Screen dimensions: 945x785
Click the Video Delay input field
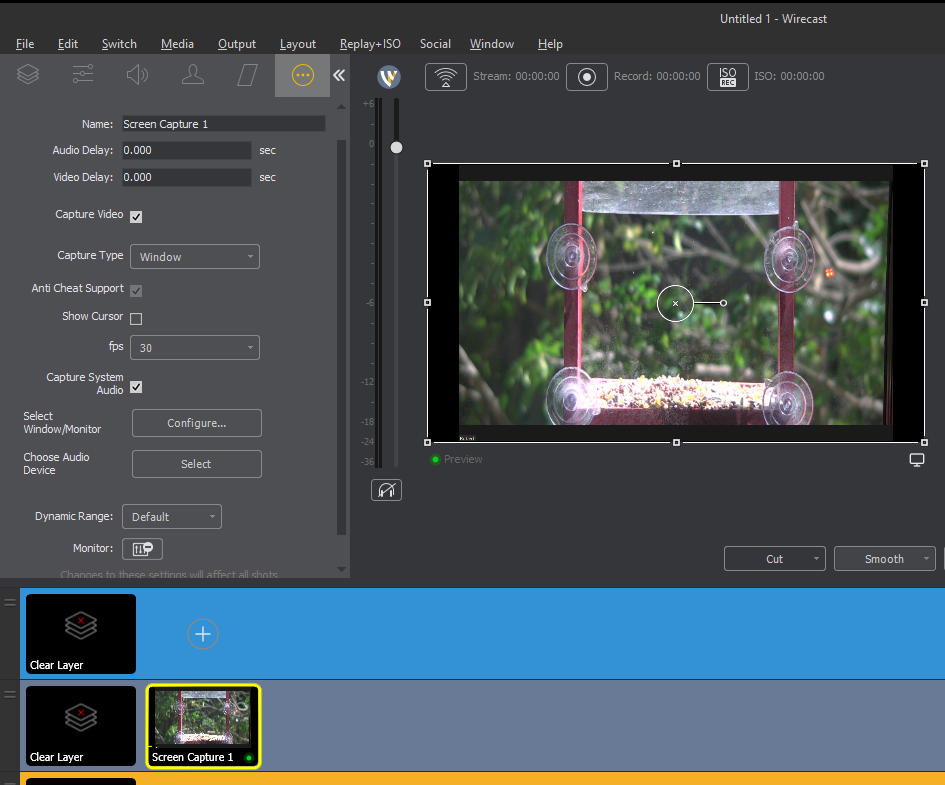click(x=187, y=177)
